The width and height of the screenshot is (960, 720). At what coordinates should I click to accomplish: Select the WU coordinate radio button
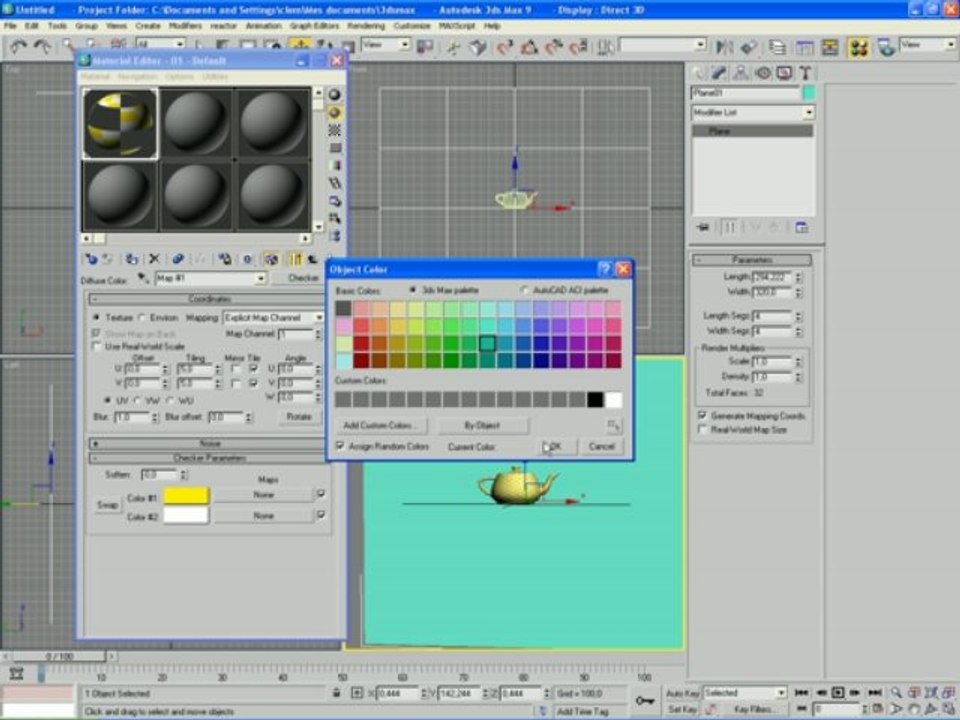click(170, 400)
